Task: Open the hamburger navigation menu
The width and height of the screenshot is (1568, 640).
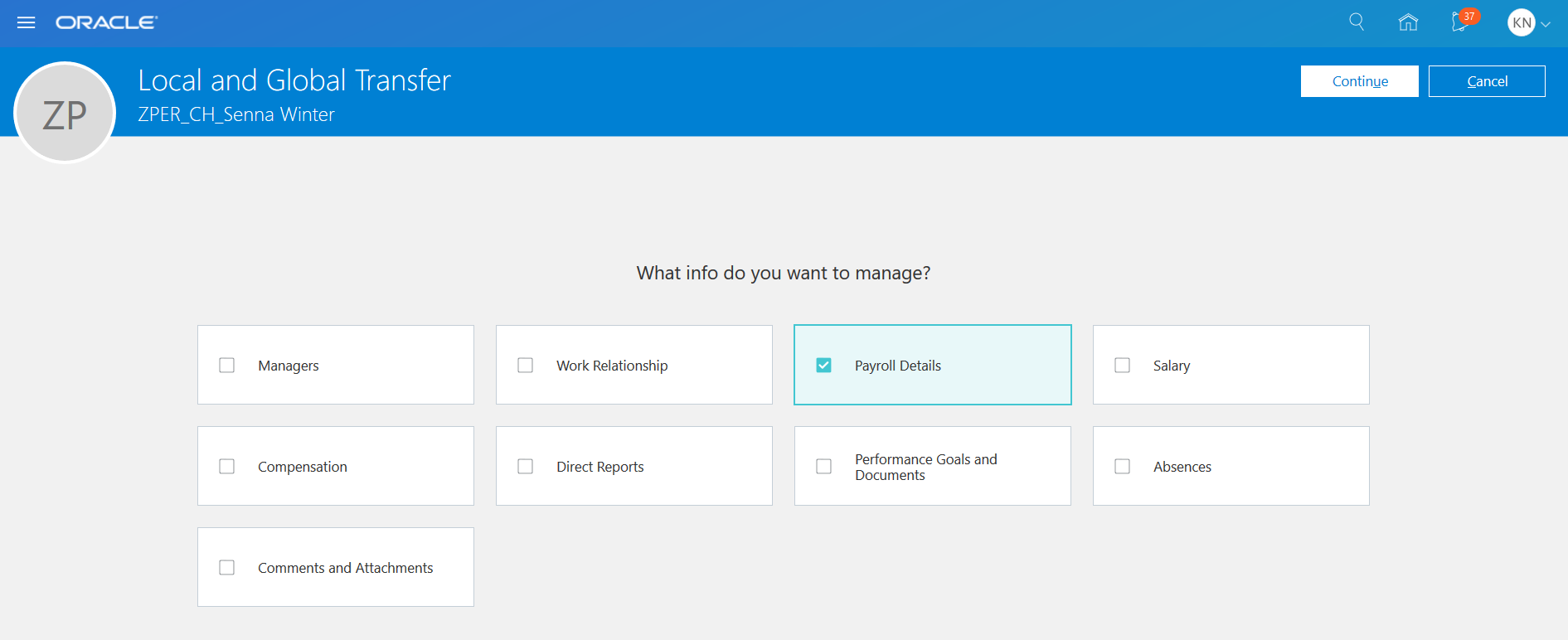Action: tap(27, 22)
